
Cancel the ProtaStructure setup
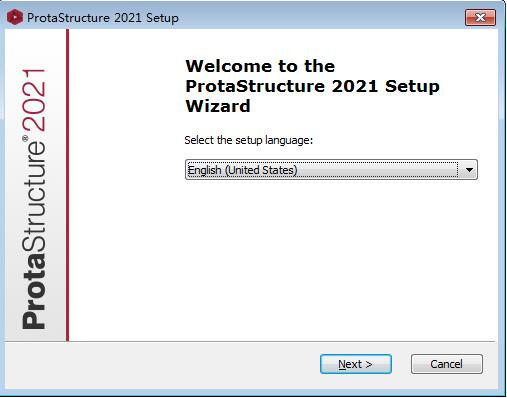coord(446,364)
